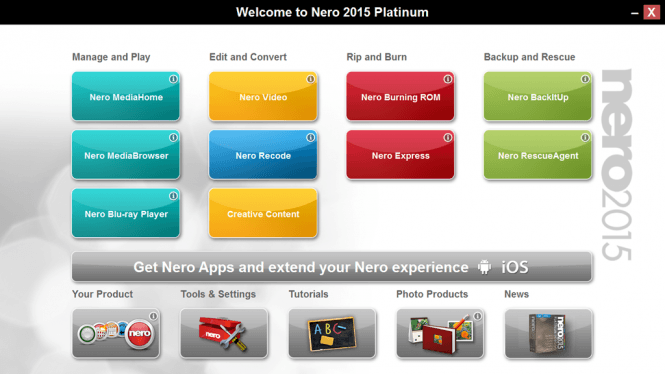Click the info icon on Nero RescueAgent

click(x=585, y=137)
